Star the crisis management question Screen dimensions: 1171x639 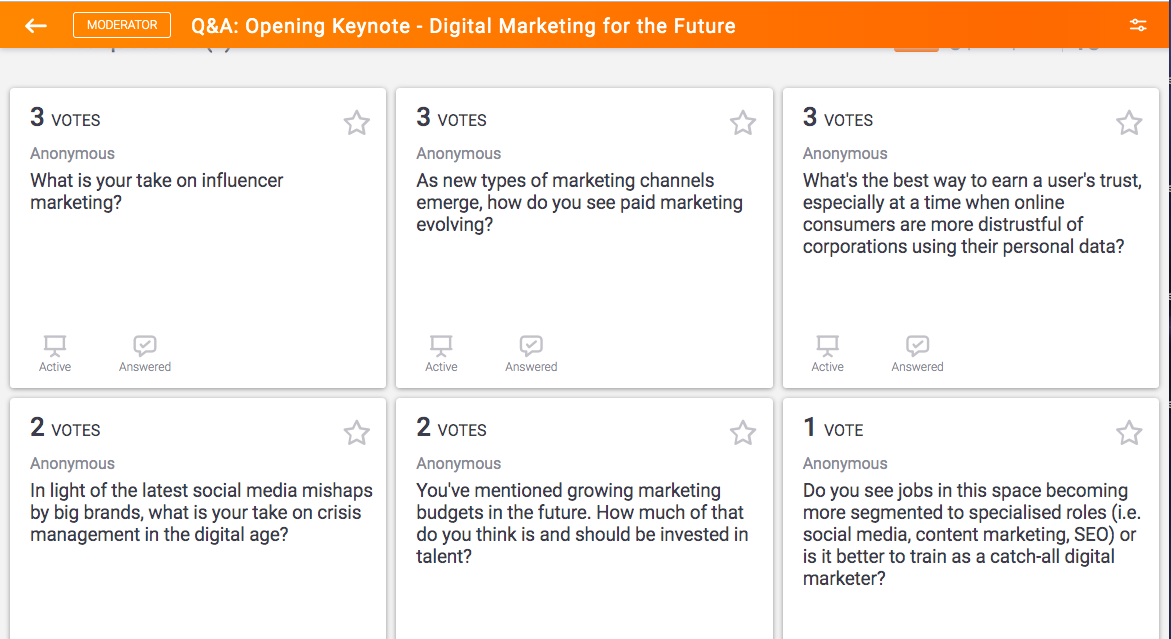click(x=357, y=432)
